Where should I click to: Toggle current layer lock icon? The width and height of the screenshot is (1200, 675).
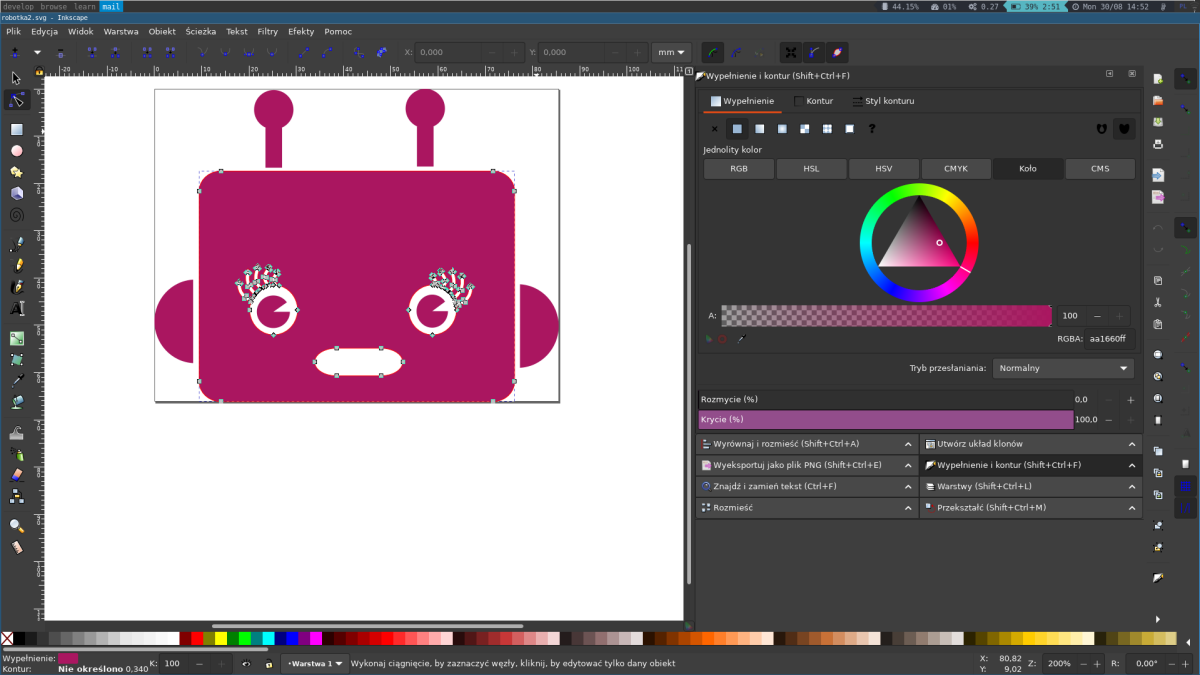(268, 663)
